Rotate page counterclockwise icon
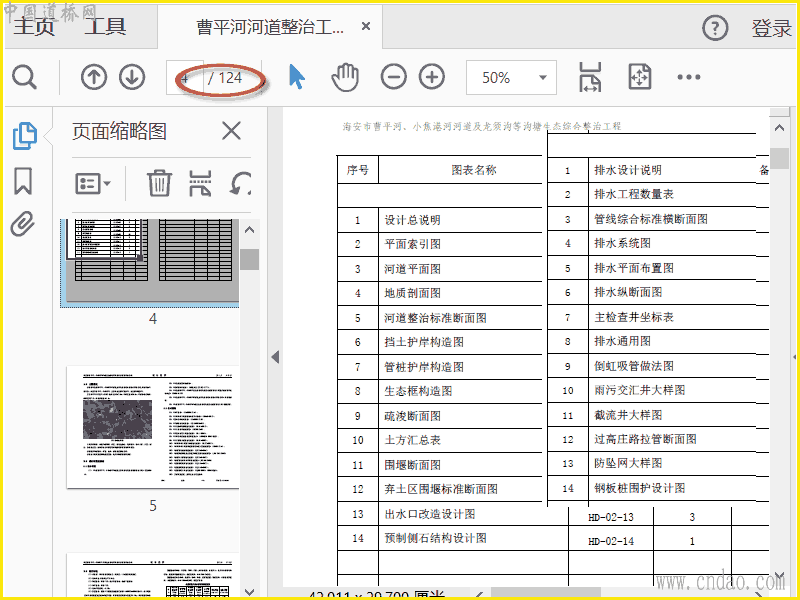Viewport: 800px width, 600px height. (x=240, y=183)
